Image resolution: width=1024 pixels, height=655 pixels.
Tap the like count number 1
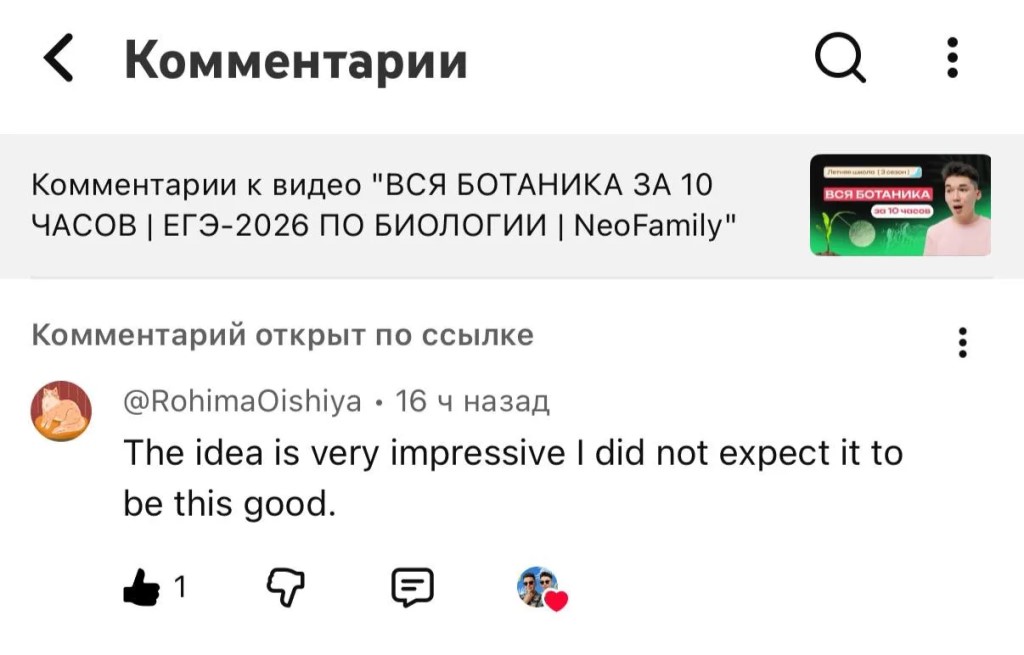[180, 587]
